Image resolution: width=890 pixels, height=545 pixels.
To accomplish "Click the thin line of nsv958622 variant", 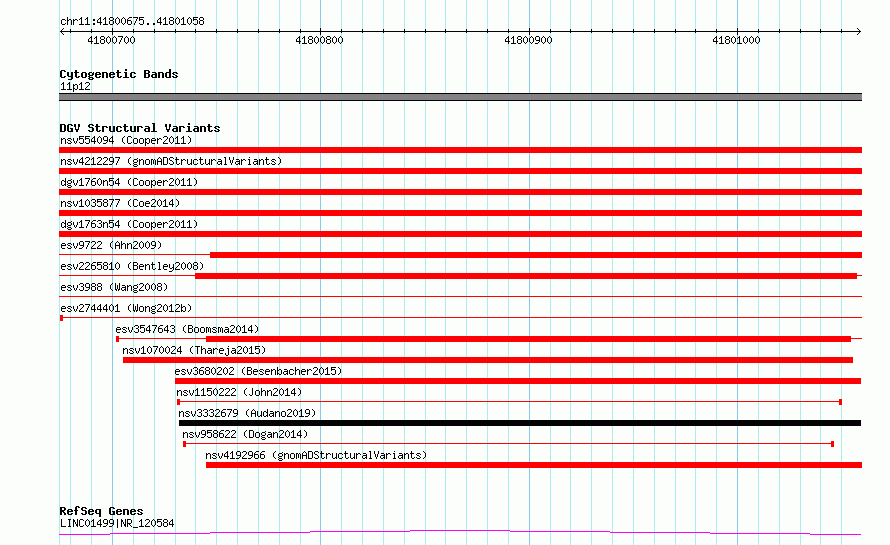I will tap(508, 444).
